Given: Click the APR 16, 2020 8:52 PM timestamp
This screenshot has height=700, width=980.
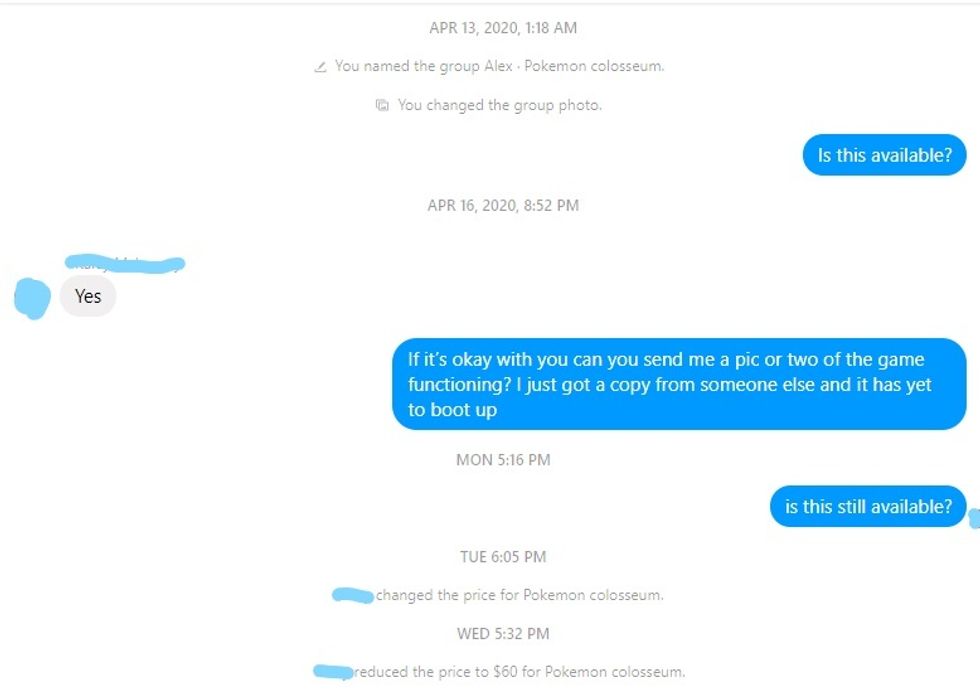Looking at the screenshot, I should (x=503, y=206).
